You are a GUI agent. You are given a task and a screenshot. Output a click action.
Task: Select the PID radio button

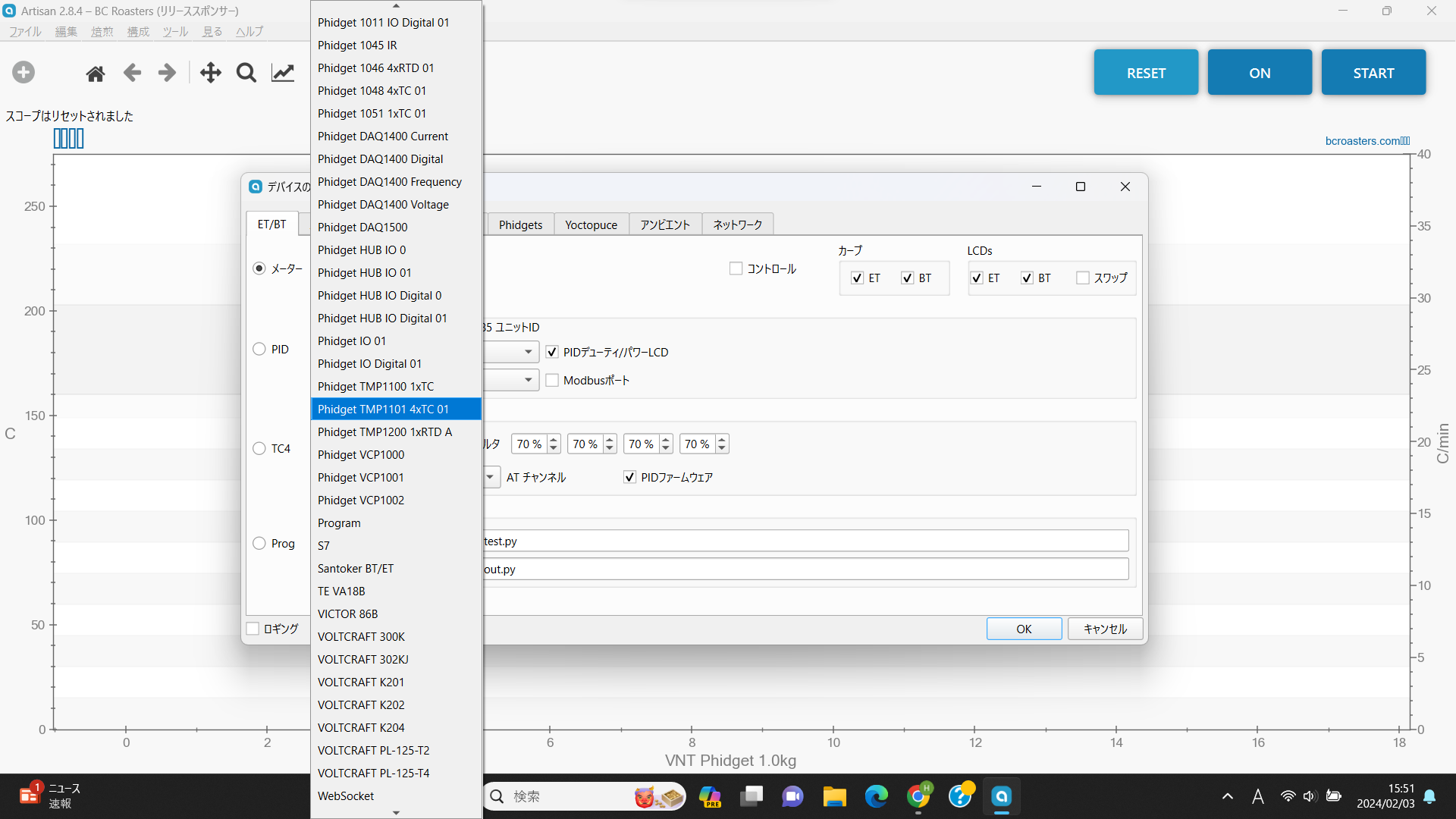[259, 349]
